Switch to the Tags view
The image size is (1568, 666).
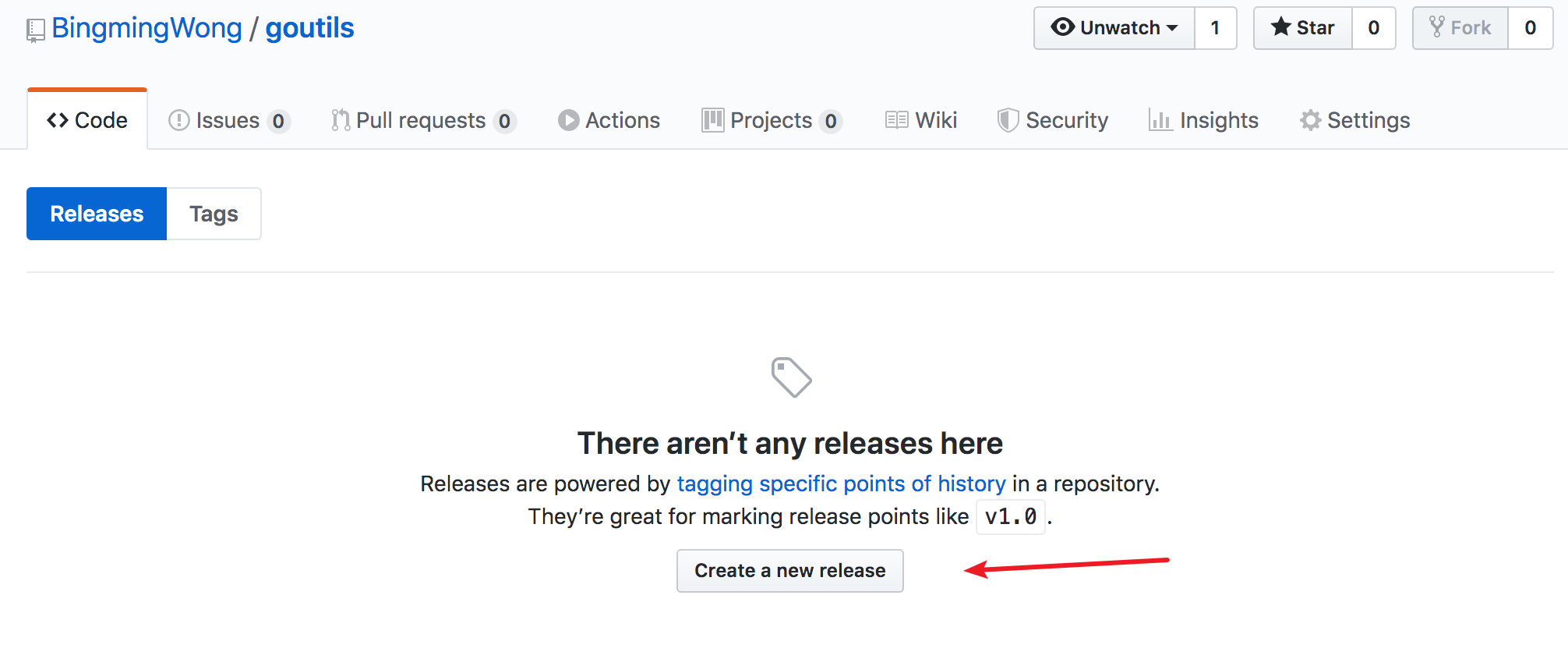point(214,214)
